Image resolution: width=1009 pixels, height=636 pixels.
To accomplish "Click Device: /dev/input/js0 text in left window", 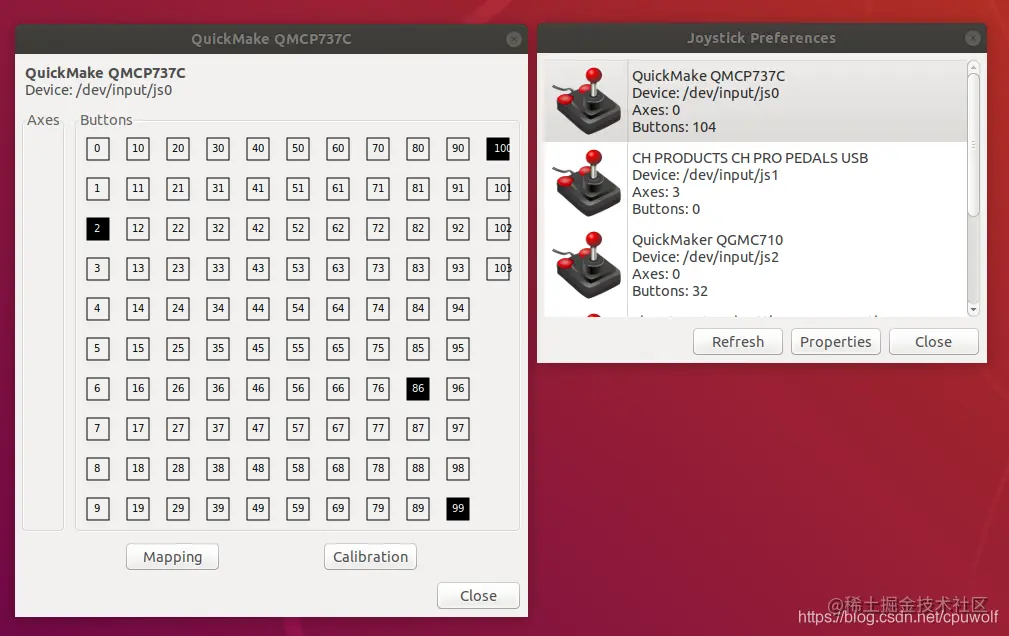I will [x=98, y=90].
